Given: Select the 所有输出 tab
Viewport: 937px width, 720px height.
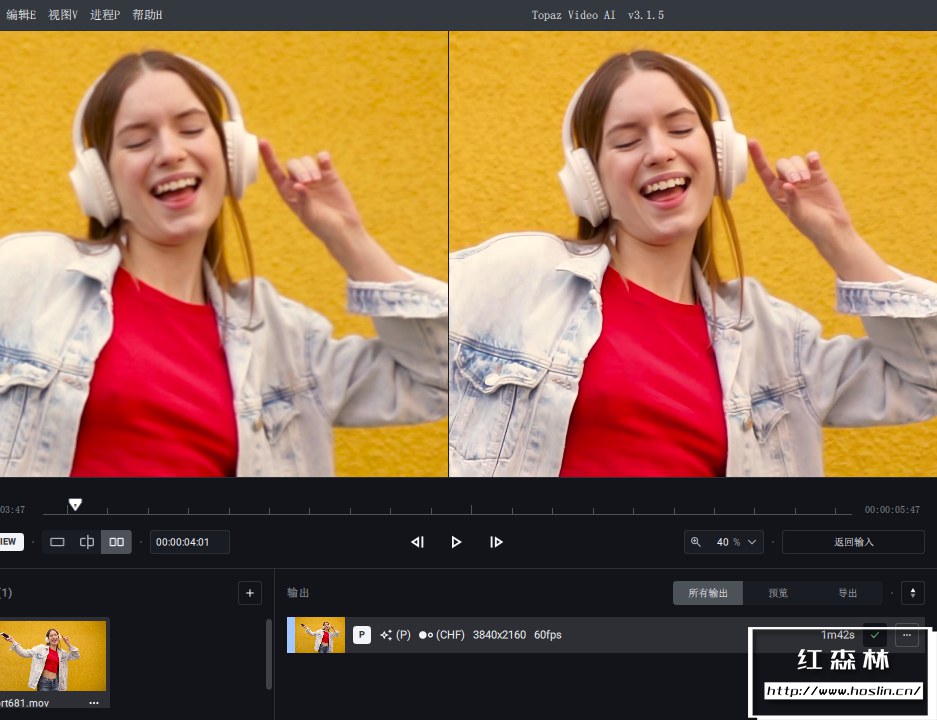Looking at the screenshot, I should point(708,593).
